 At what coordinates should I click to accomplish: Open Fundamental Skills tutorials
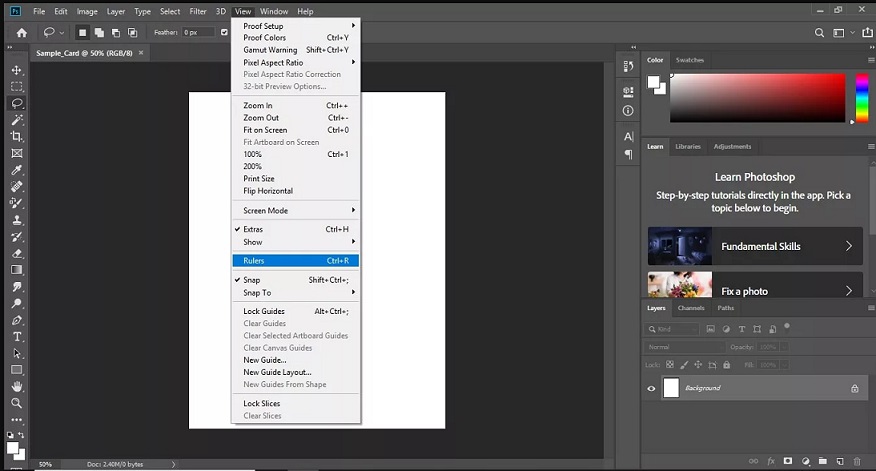click(x=755, y=246)
